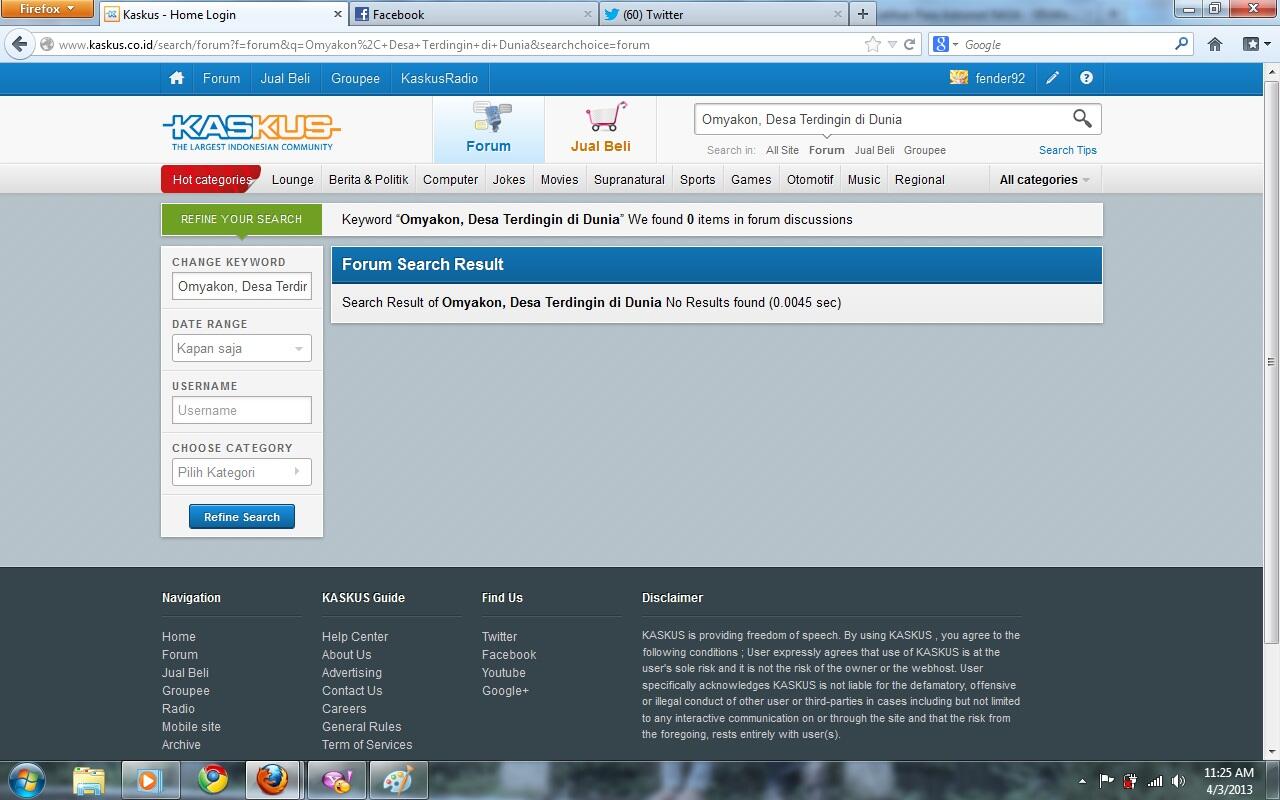The image size is (1280, 800).
Task: Search Google with the search bar magnifier
Action: (x=1181, y=44)
